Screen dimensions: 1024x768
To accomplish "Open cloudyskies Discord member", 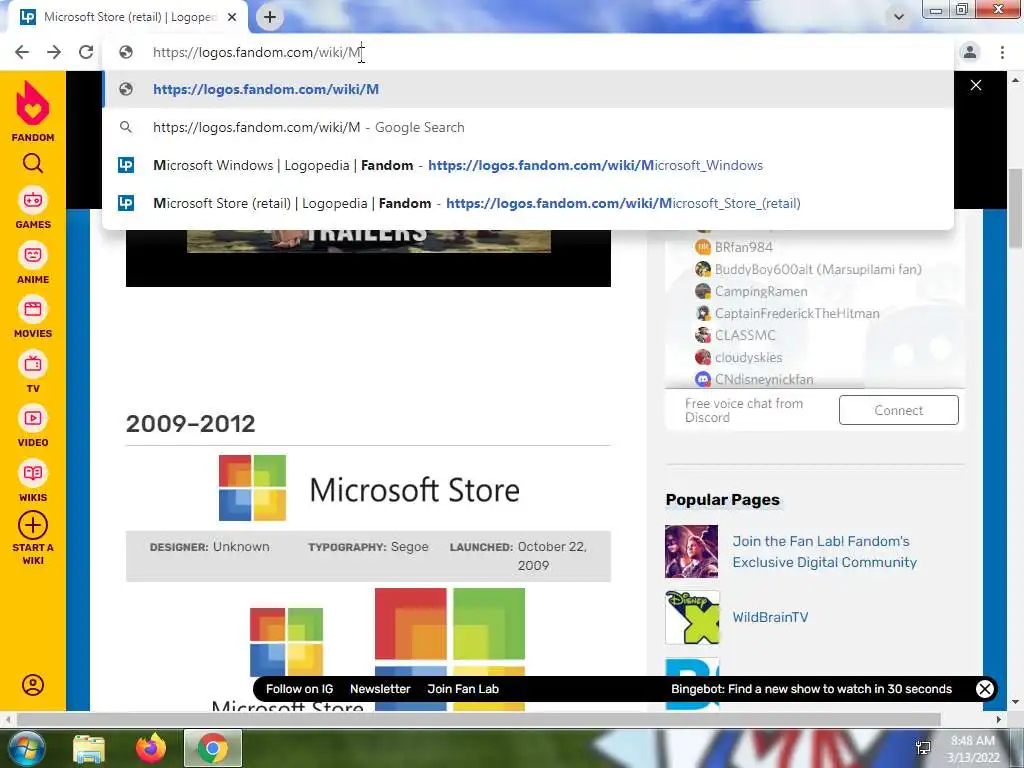I will [739, 357].
